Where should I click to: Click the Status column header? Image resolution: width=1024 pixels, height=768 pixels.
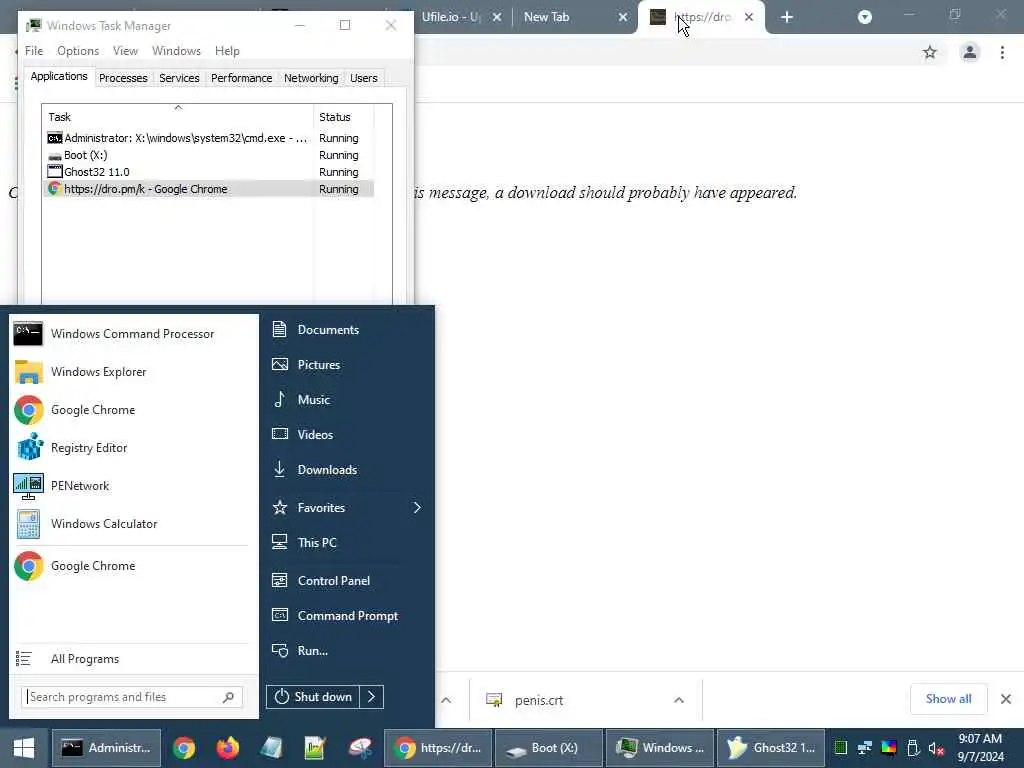[x=344, y=117]
